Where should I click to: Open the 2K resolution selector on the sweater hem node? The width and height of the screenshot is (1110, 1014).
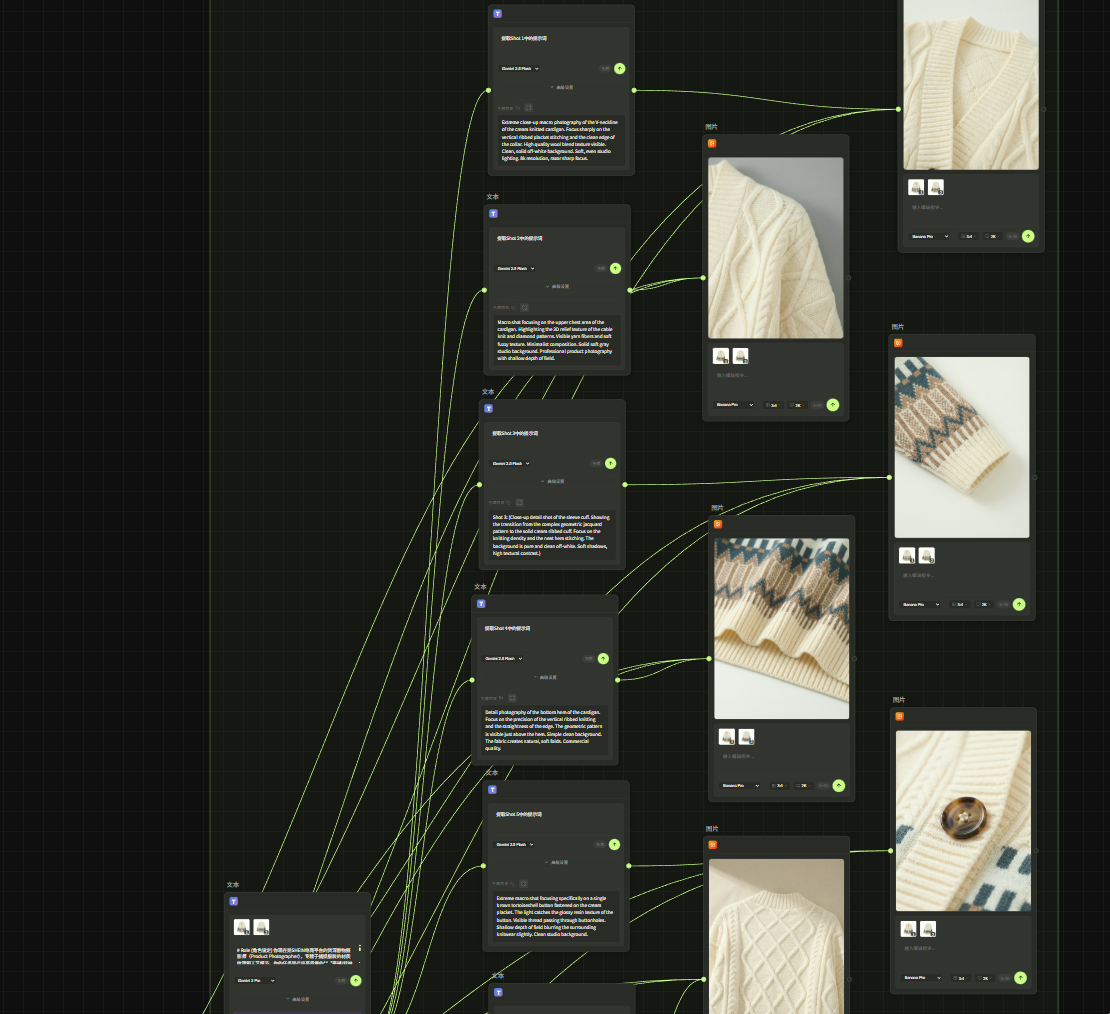click(802, 786)
